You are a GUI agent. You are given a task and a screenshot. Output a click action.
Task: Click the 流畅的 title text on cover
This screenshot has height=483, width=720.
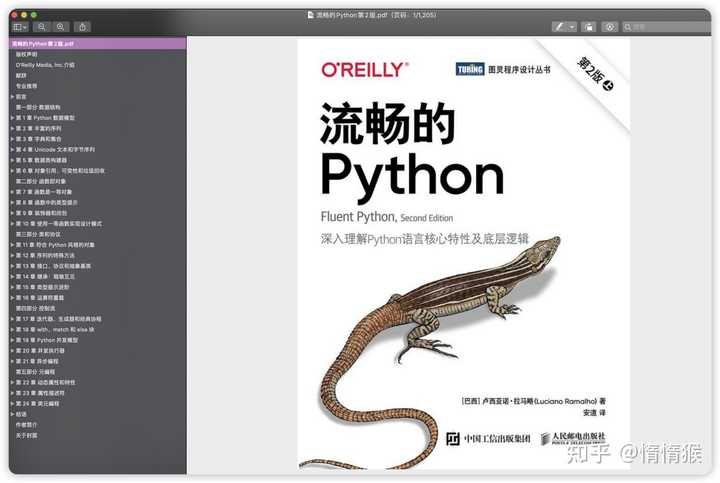[x=387, y=124]
